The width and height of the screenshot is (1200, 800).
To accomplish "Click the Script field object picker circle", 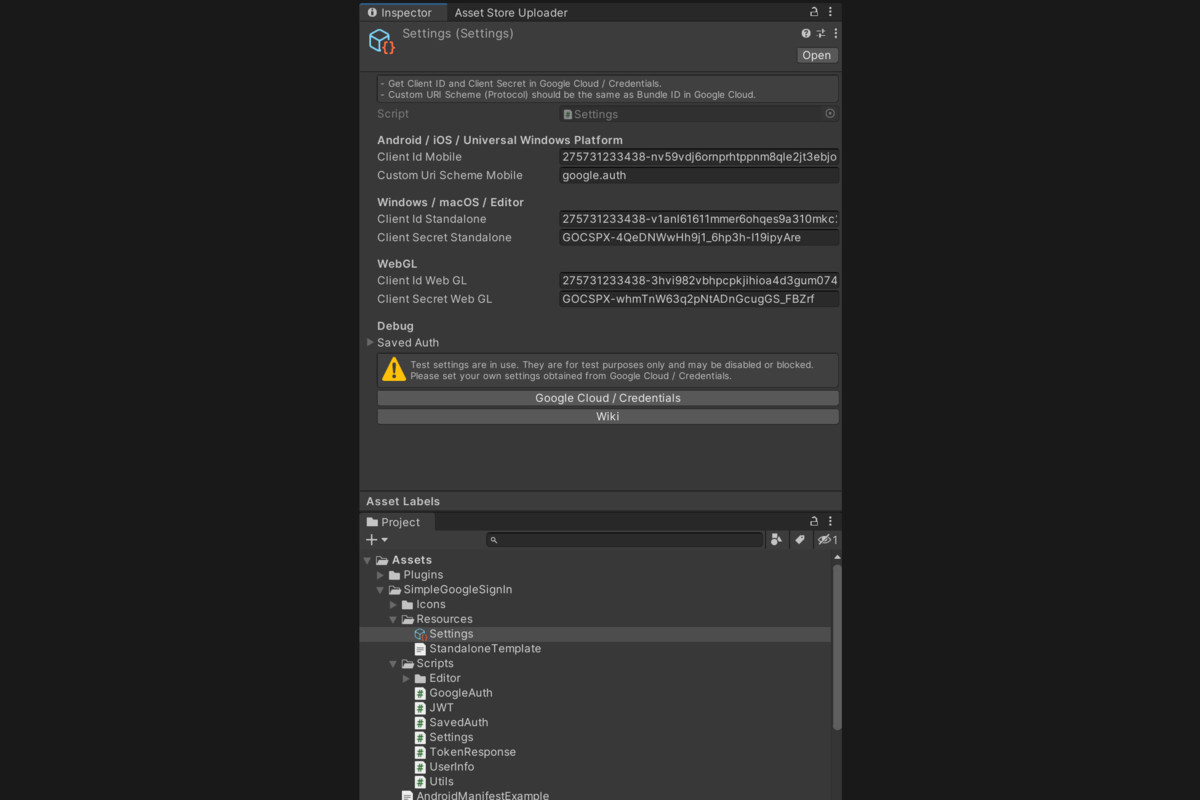I will click(x=830, y=114).
